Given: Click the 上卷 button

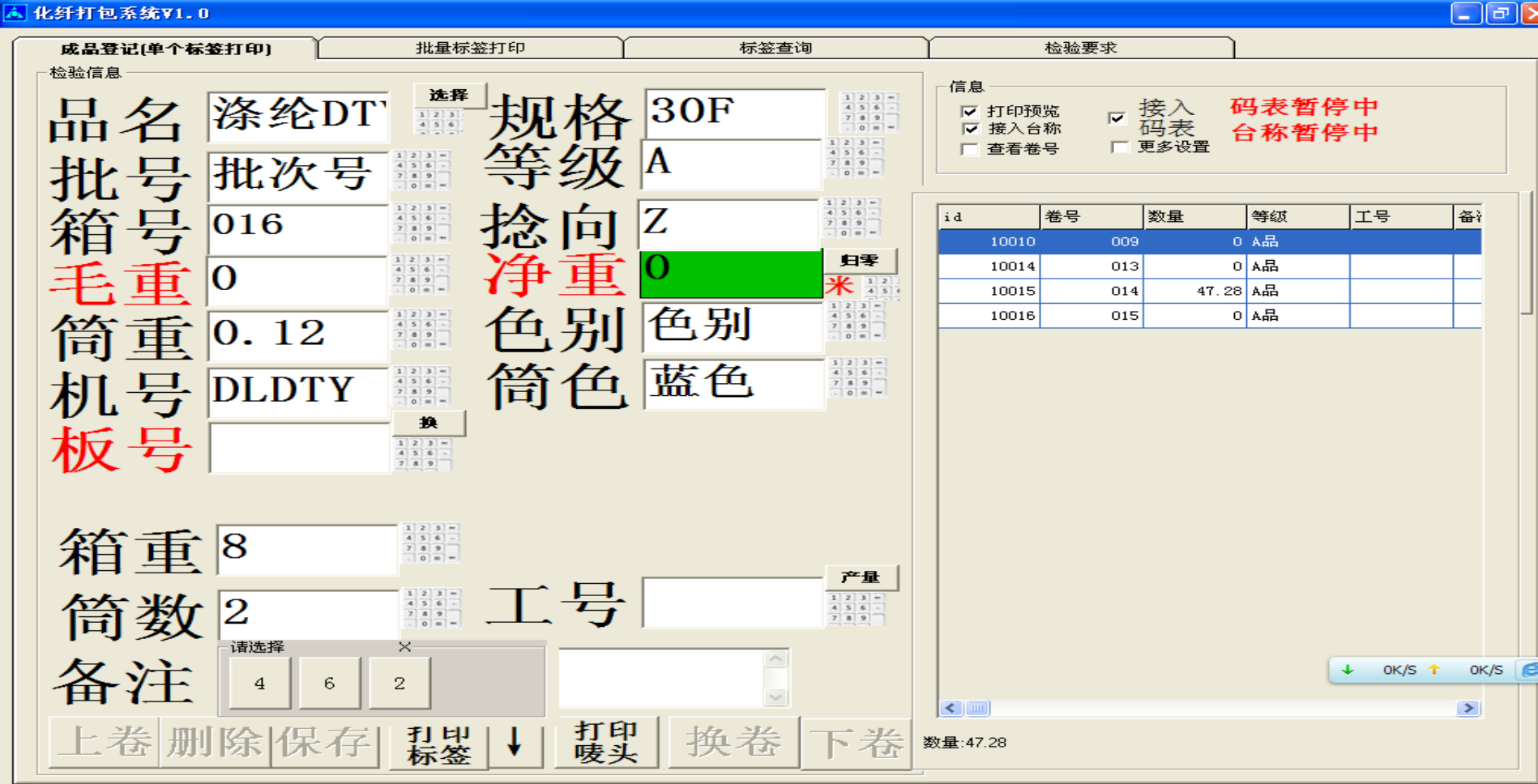Looking at the screenshot, I should pos(105,742).
